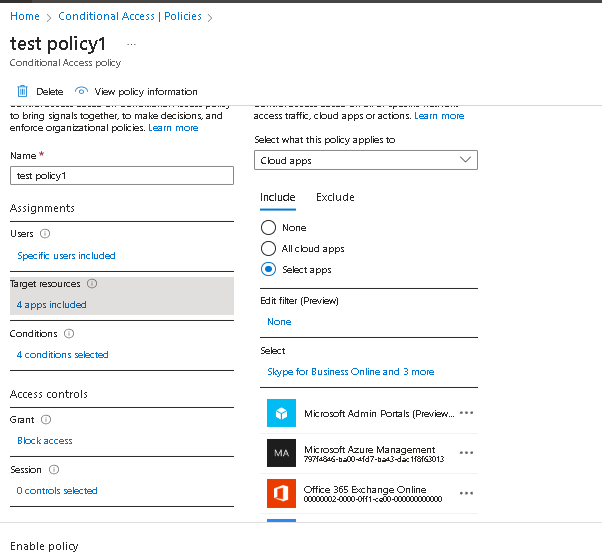The height and width of the screenshot is (555, 602).
Task: Open Specific users included link
Action: coord(66,256)
